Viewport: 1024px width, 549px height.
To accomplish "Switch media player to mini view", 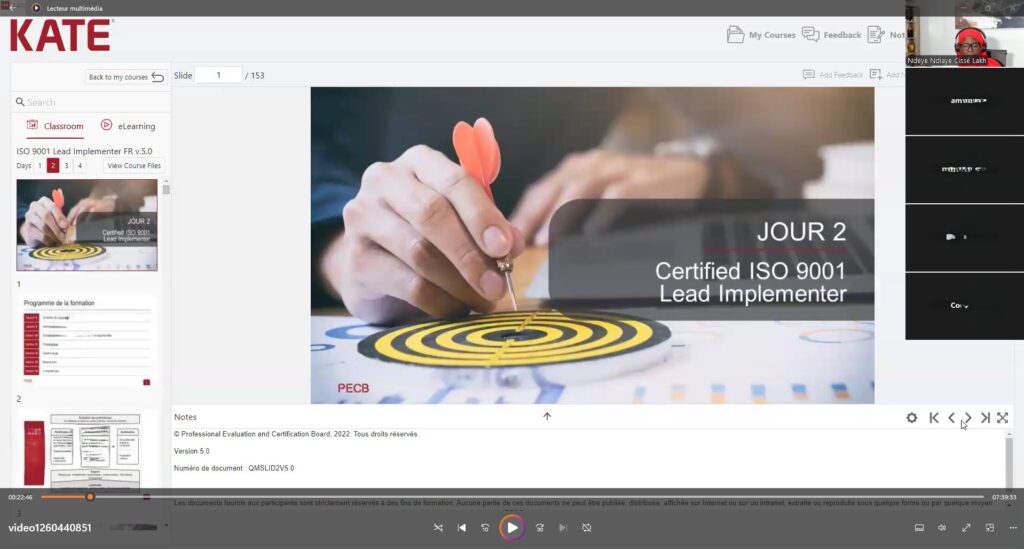I will [x=989, y=527].
